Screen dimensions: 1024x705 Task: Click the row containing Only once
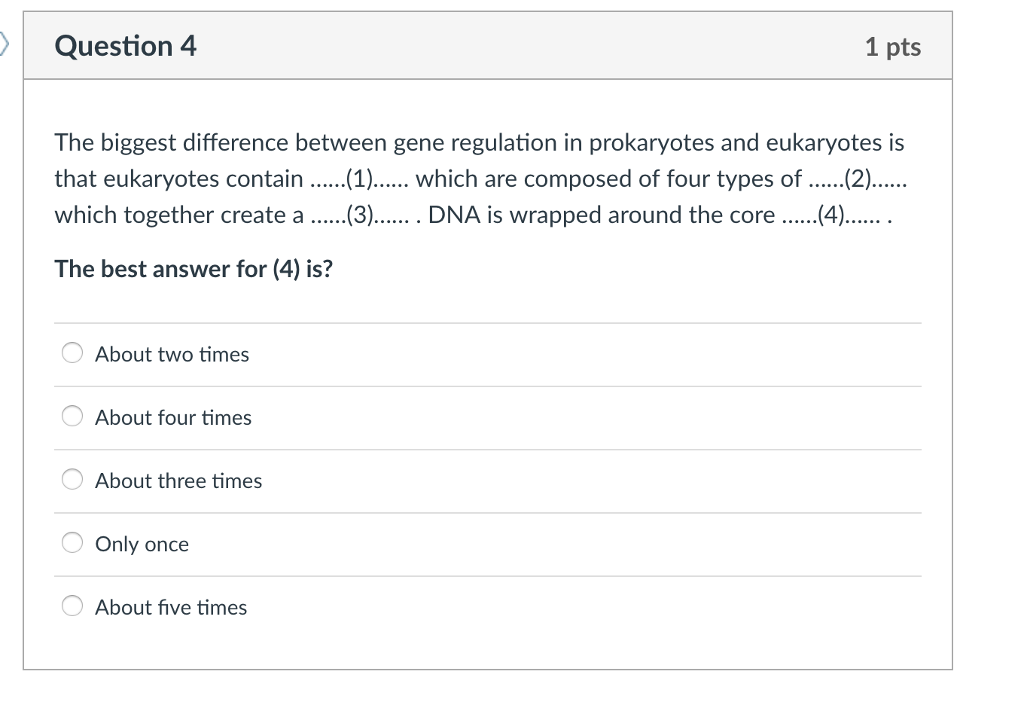coord(487,543)
